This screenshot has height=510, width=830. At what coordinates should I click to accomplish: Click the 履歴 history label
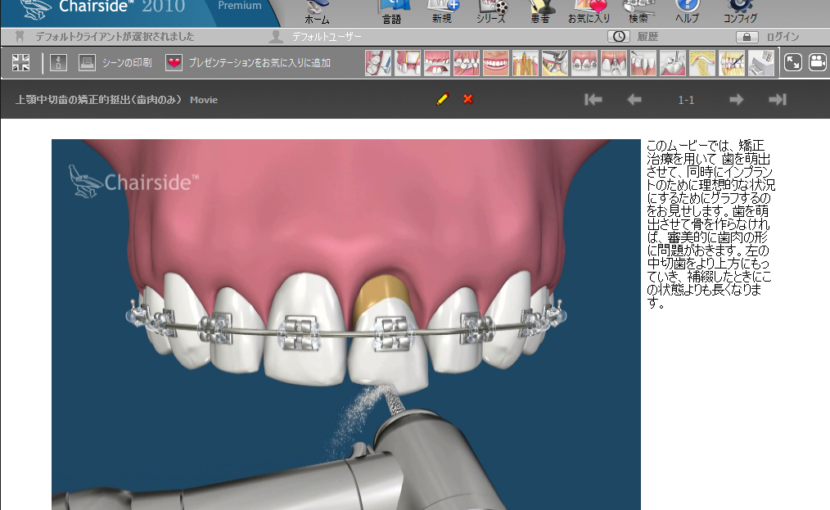coord(647,37)
